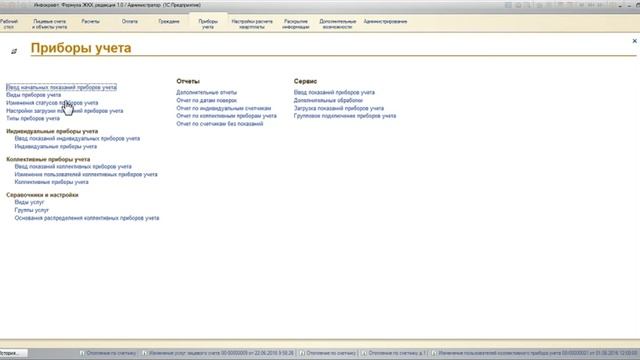640x360 pixels.
Task: Open Дополнительные обработки under Сервис
Action: [328, 100]
